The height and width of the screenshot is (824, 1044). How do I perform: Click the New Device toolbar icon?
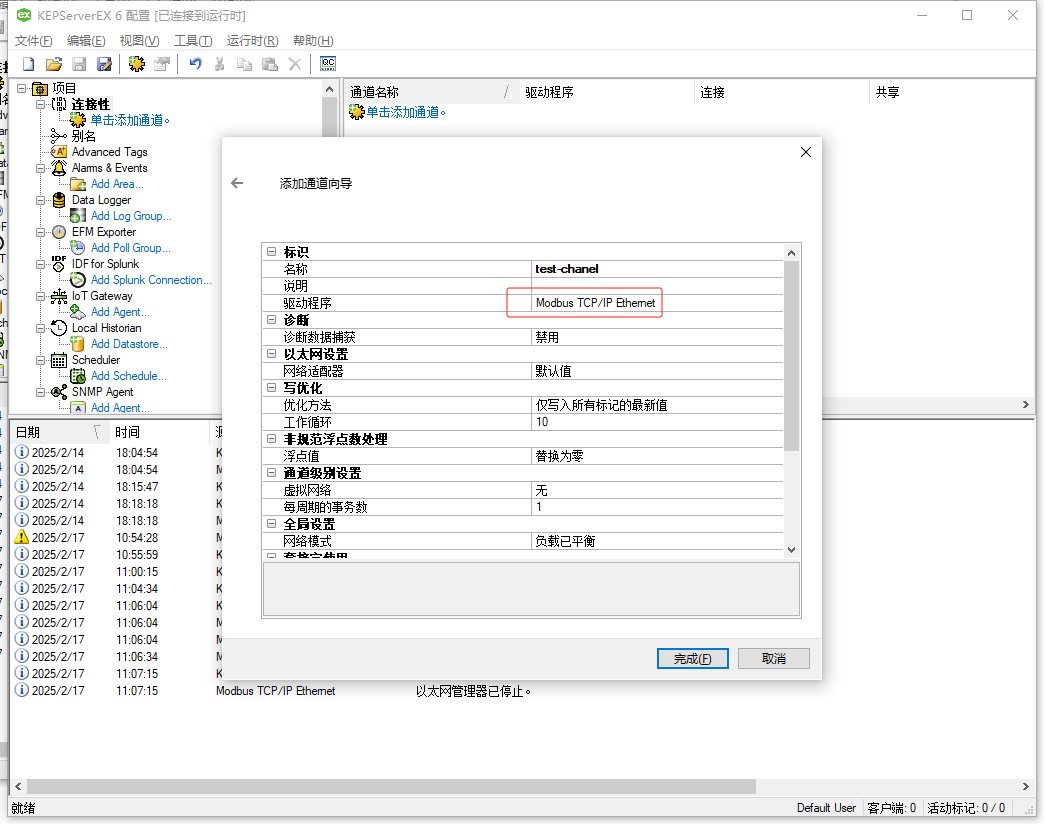click(x=162, y=64)
